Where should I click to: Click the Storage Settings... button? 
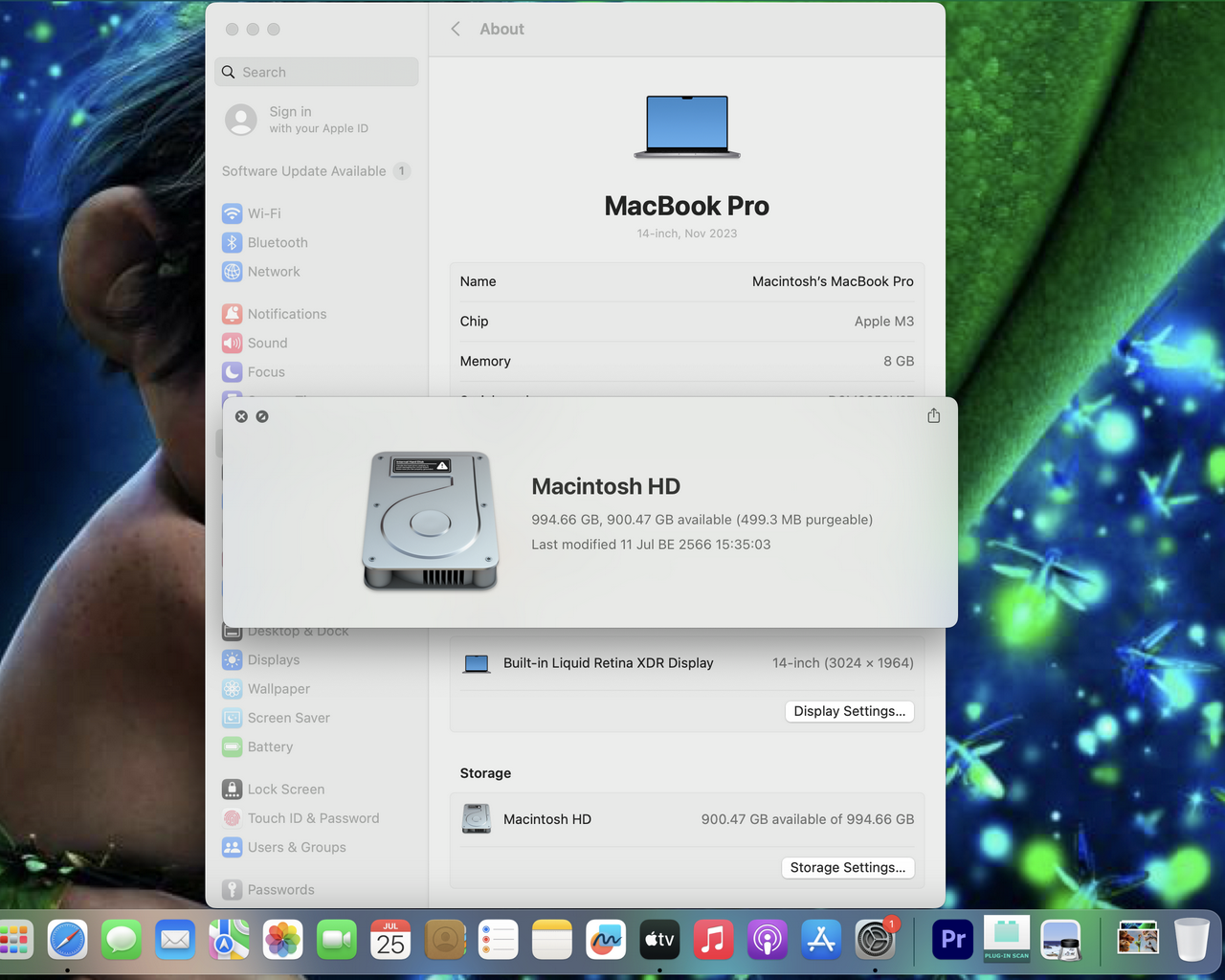pos(848,867)
